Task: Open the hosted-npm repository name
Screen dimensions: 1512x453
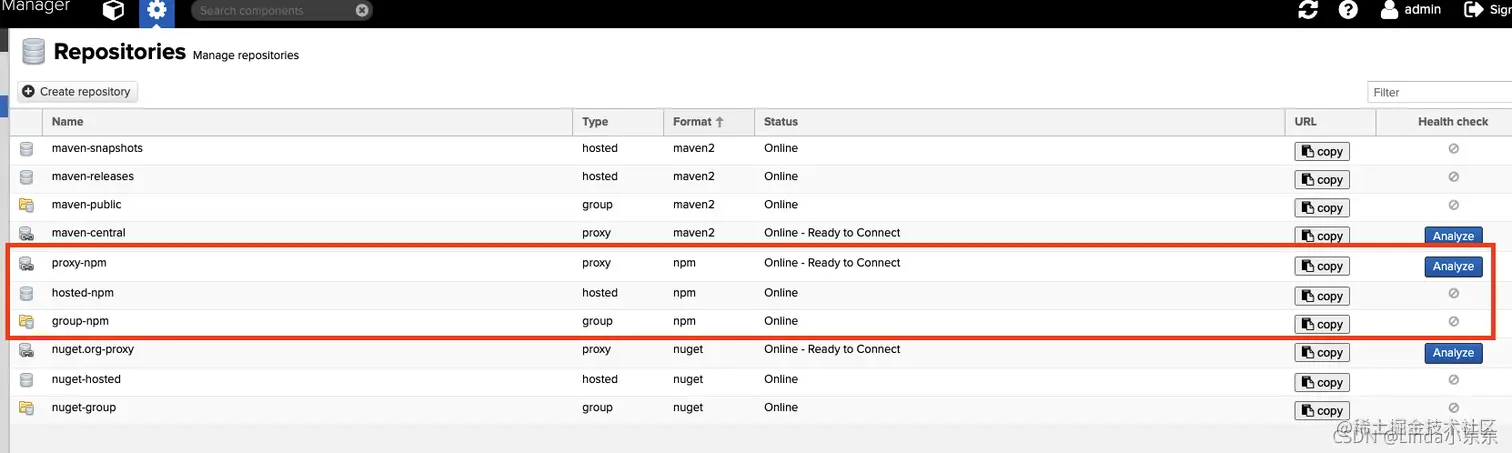Action: pos(81,292)
